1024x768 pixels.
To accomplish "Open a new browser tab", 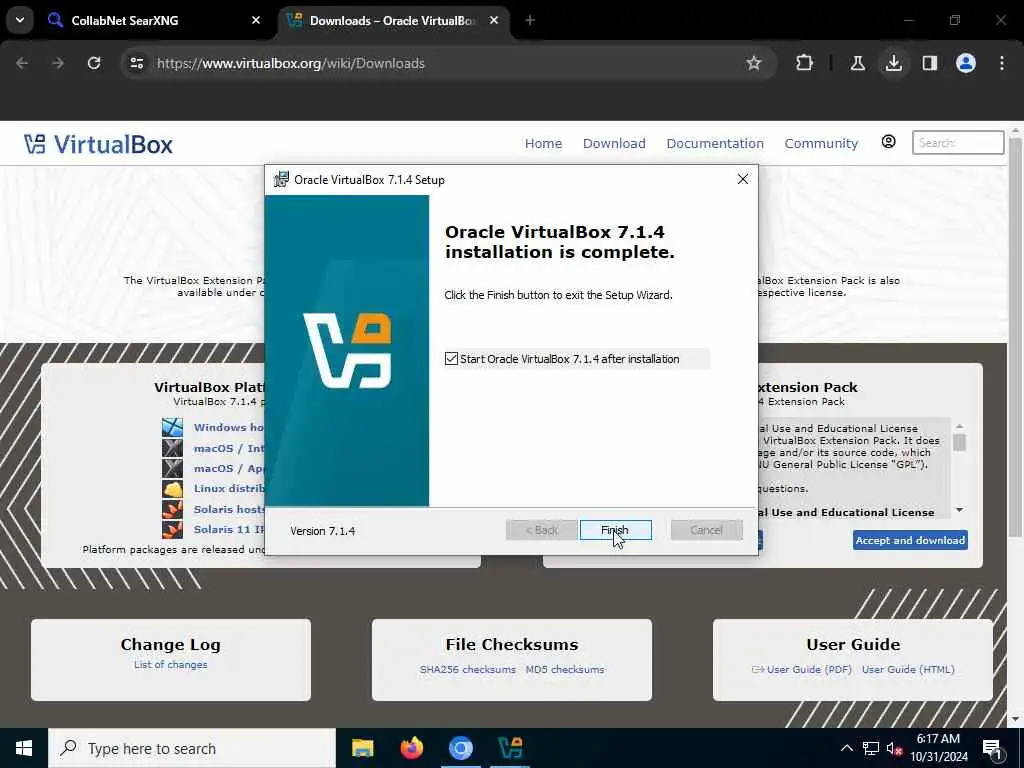I will [530, 20].
